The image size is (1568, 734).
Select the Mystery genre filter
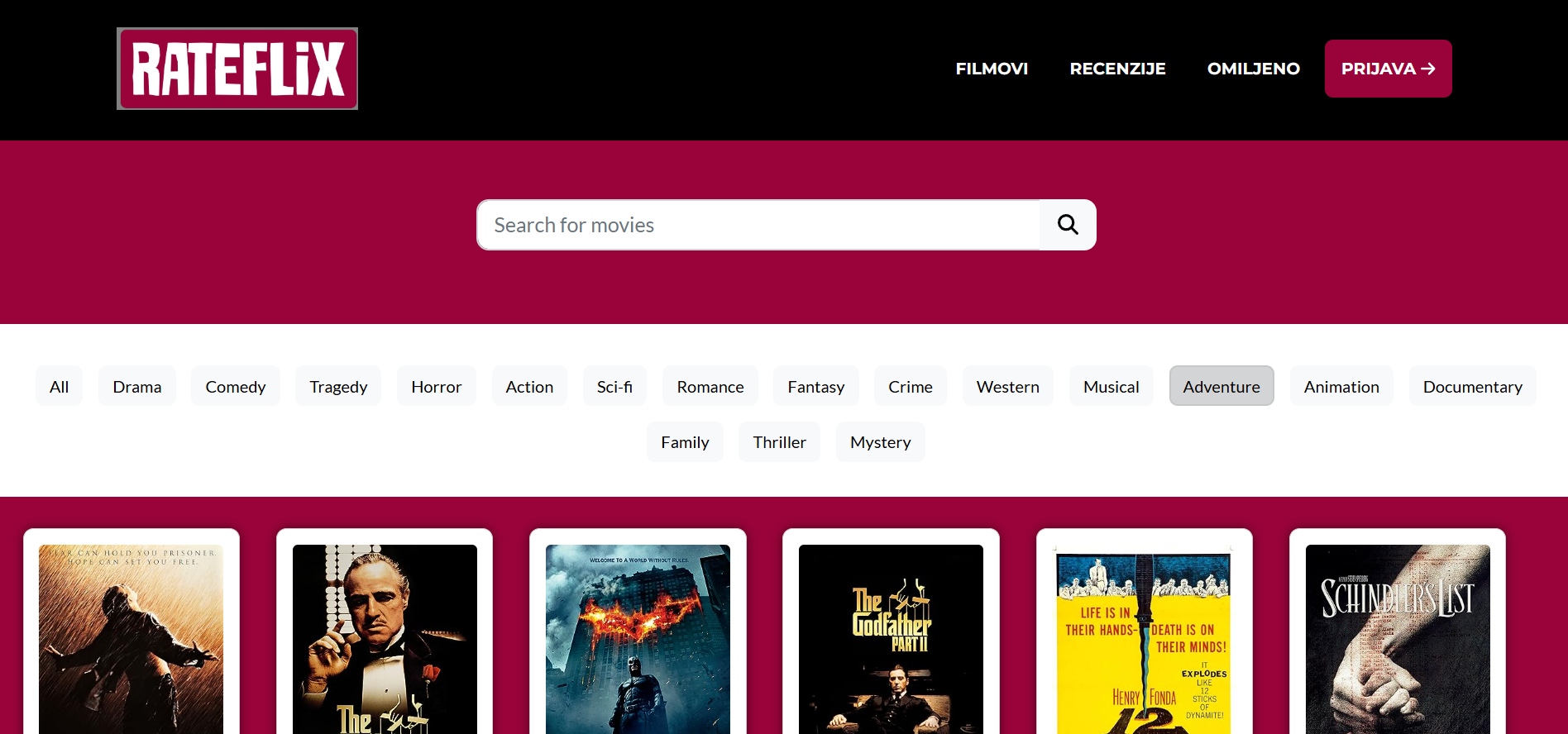(881, 441)
